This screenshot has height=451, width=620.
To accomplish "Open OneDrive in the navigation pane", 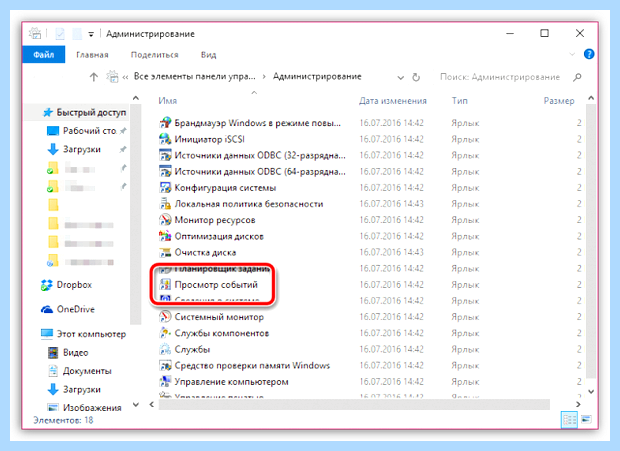I will pyautogui.click(x=68, y=309).
